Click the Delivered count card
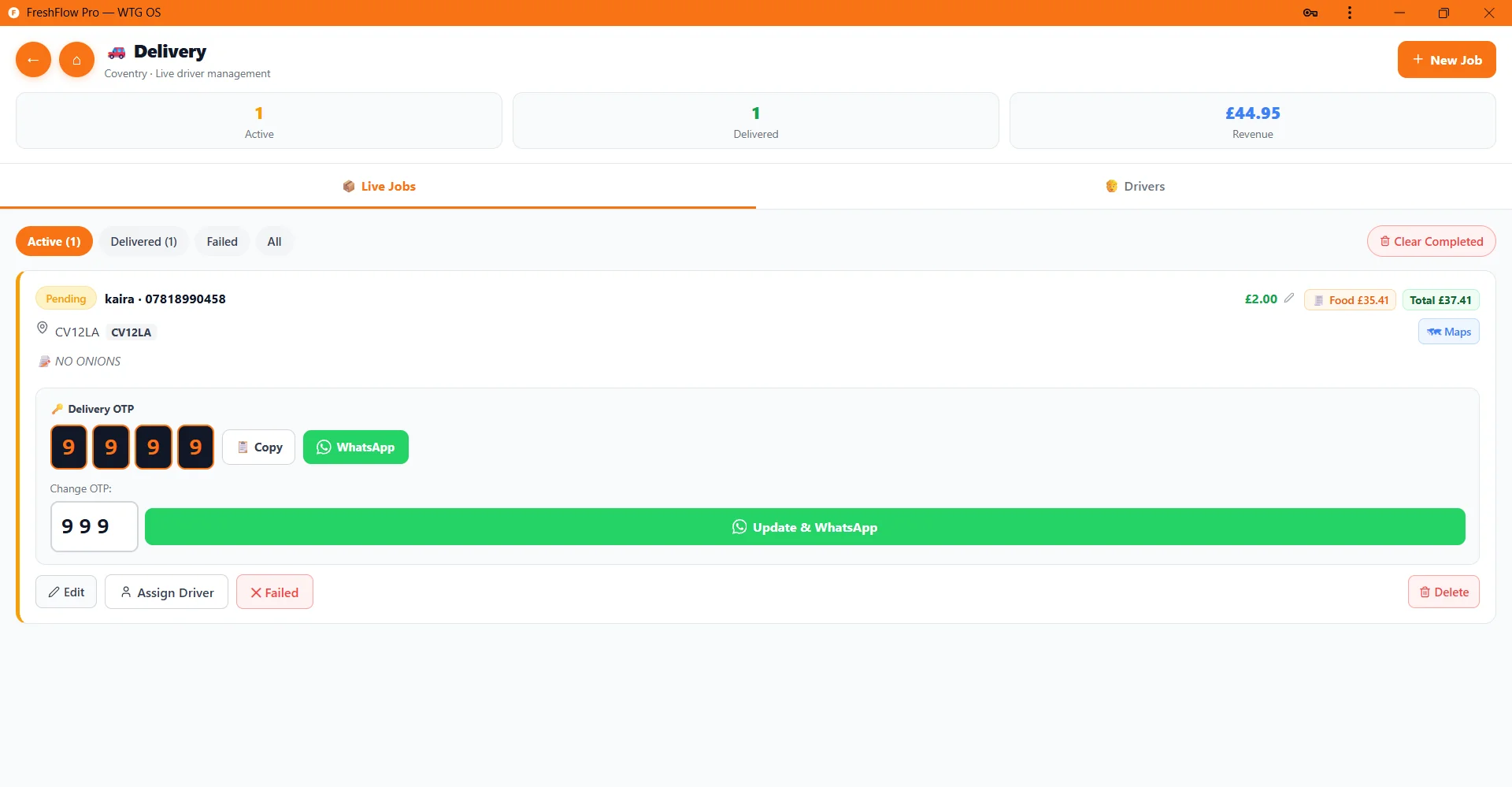 coord(756,121)
